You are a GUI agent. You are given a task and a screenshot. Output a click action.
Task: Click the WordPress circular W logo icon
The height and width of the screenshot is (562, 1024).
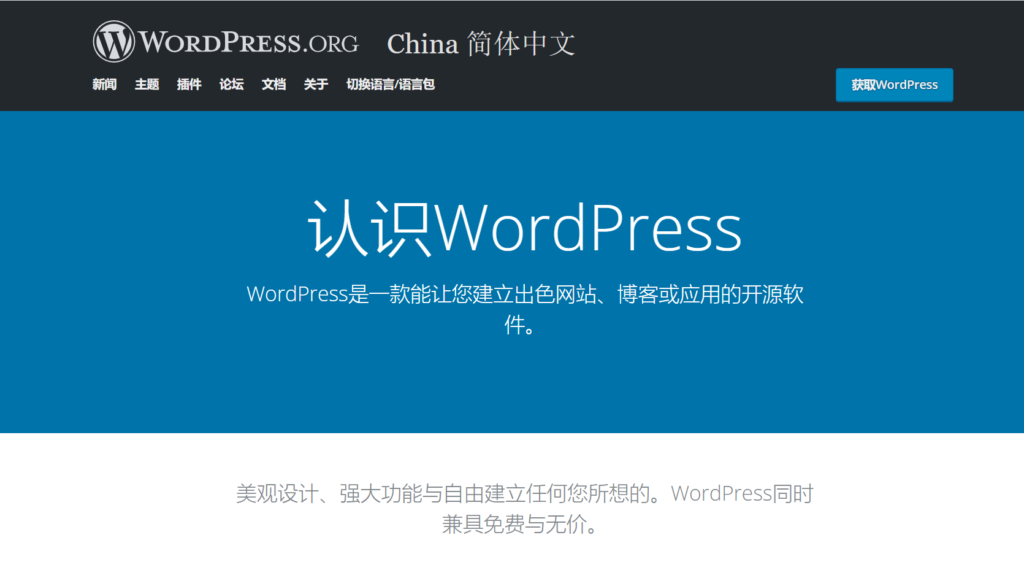click(114, 42)
